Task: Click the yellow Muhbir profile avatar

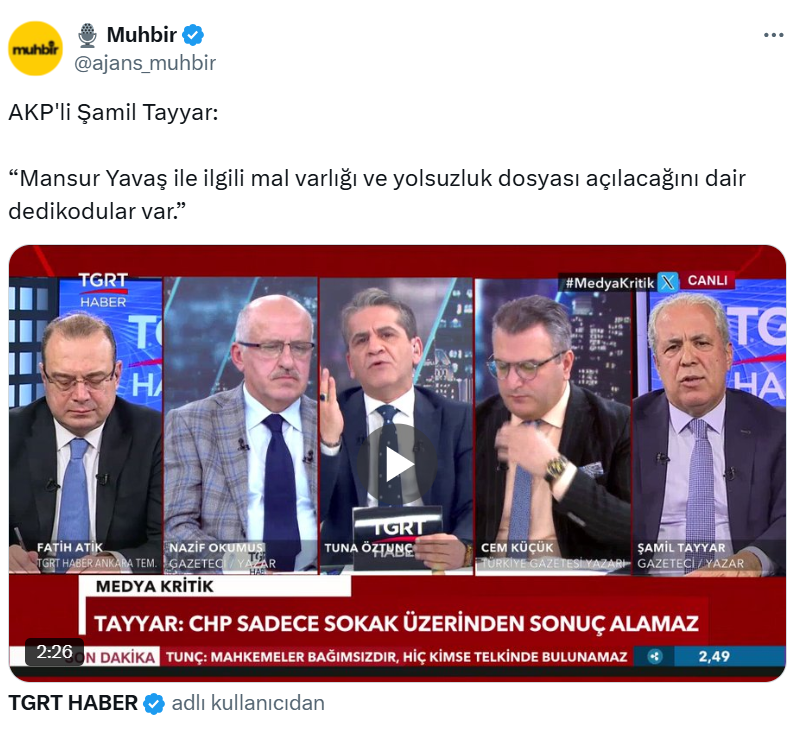Action: point(36,48)
